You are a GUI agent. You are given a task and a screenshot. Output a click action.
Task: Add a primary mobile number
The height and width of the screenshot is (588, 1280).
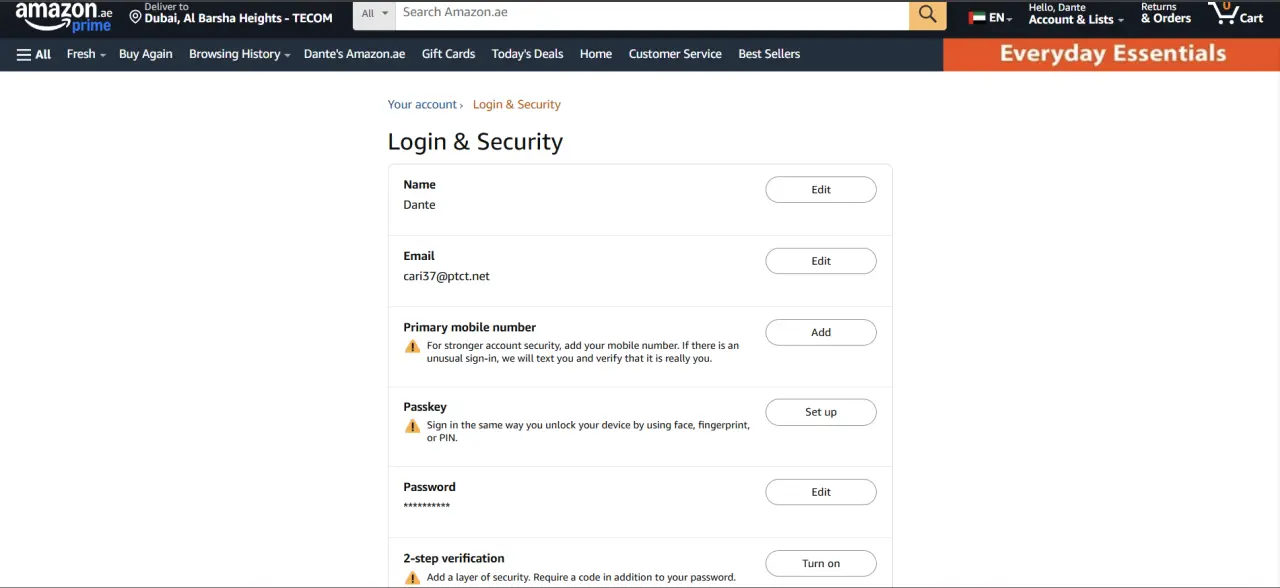click(x=821, y=332)
